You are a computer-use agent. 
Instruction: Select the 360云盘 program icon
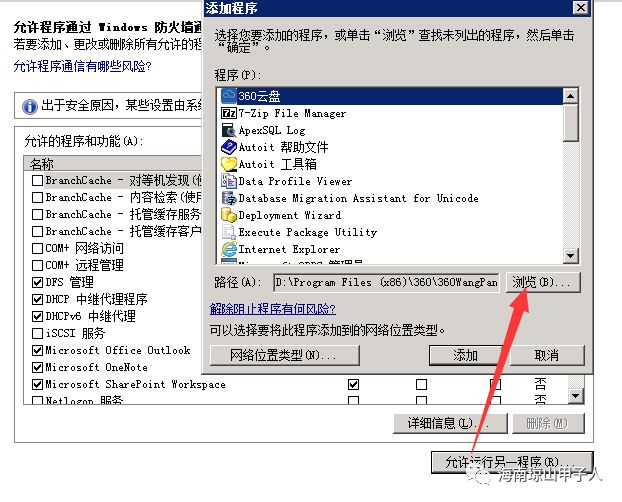[228, 96]
